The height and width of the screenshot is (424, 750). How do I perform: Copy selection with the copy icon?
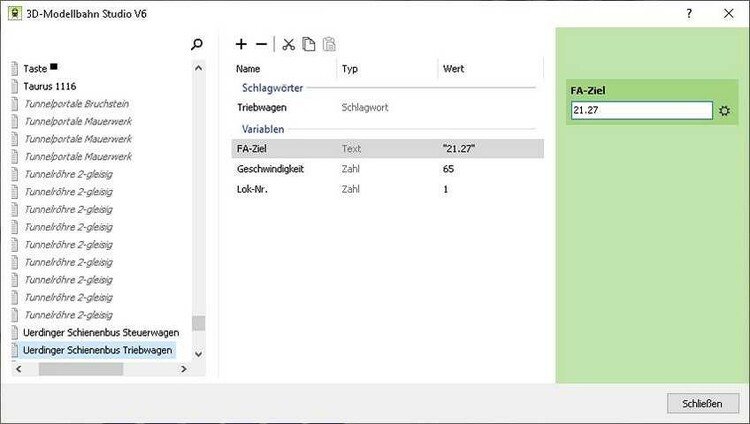coord(309,44)
